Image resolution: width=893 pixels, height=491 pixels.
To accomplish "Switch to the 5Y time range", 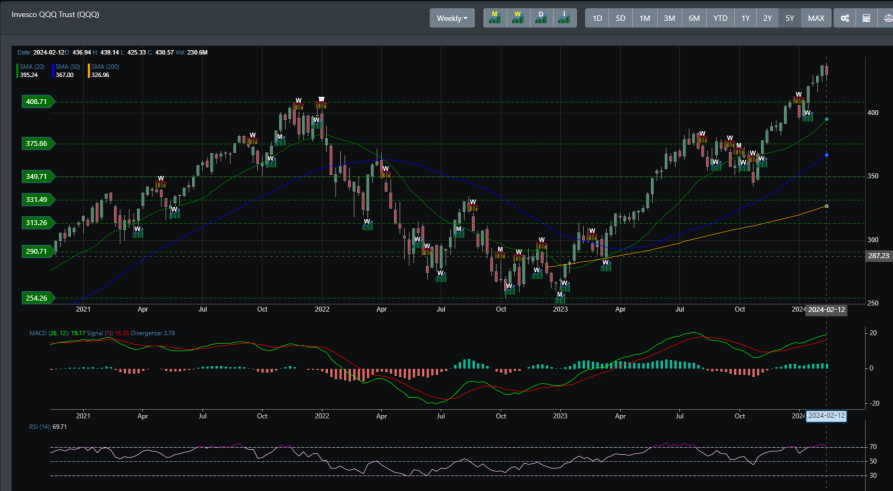I will pos(790,18).
